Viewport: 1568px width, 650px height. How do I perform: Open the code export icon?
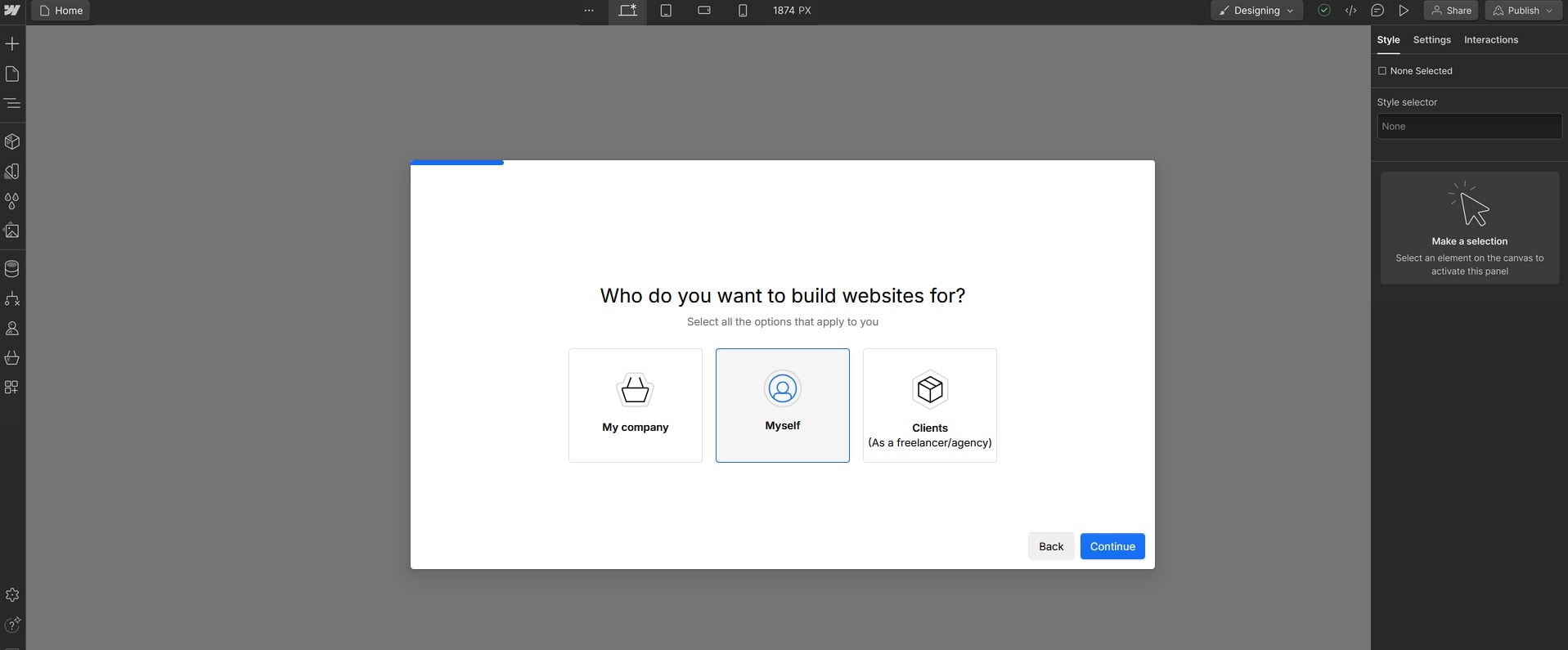coord(1350,11)
